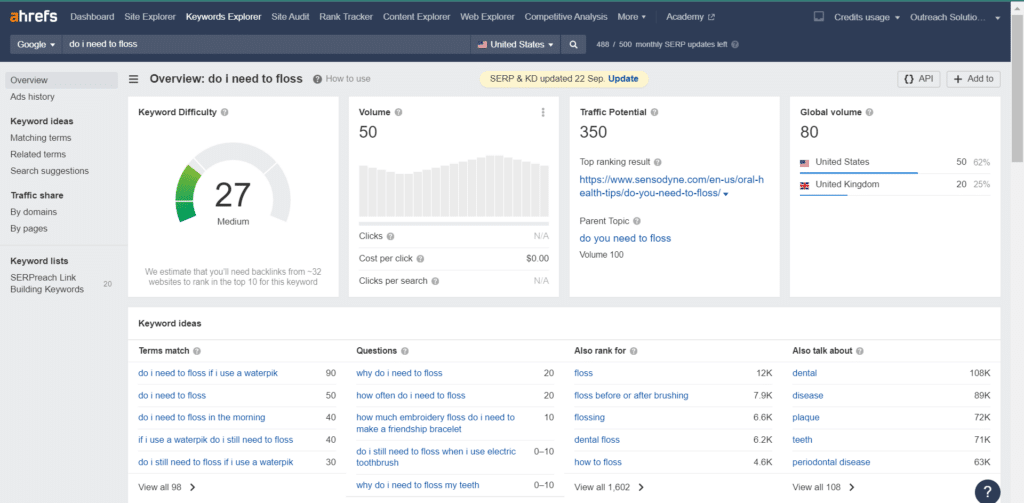Click help icon beside Parent Topic
The image size is (1024, 503).
(637, 221)
